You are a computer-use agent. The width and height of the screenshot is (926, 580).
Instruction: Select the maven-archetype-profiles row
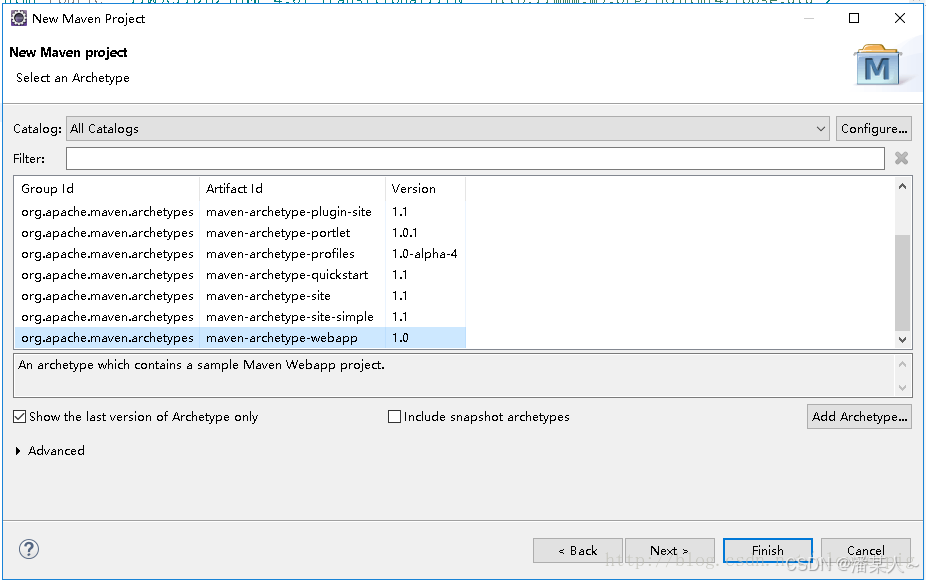point(240,254)
